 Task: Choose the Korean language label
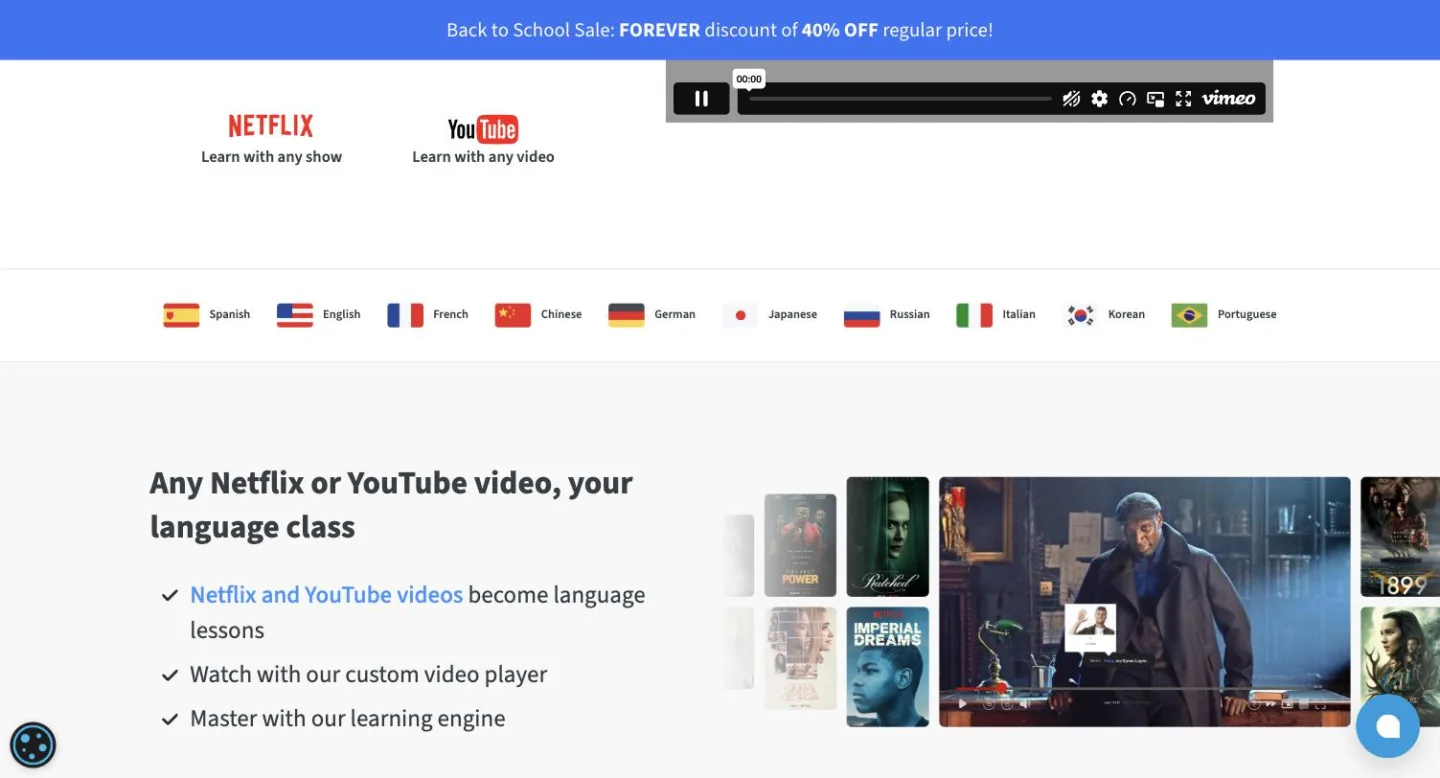point(1126,314)
